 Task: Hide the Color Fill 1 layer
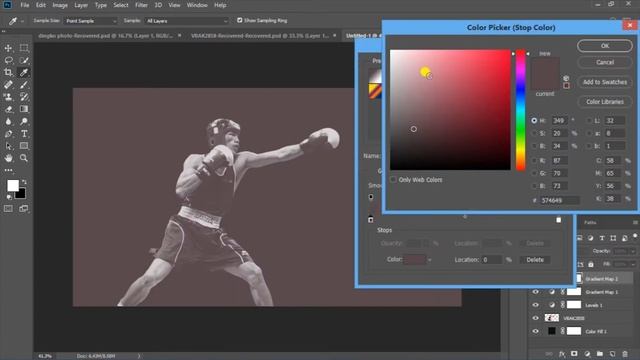(536, 331)
